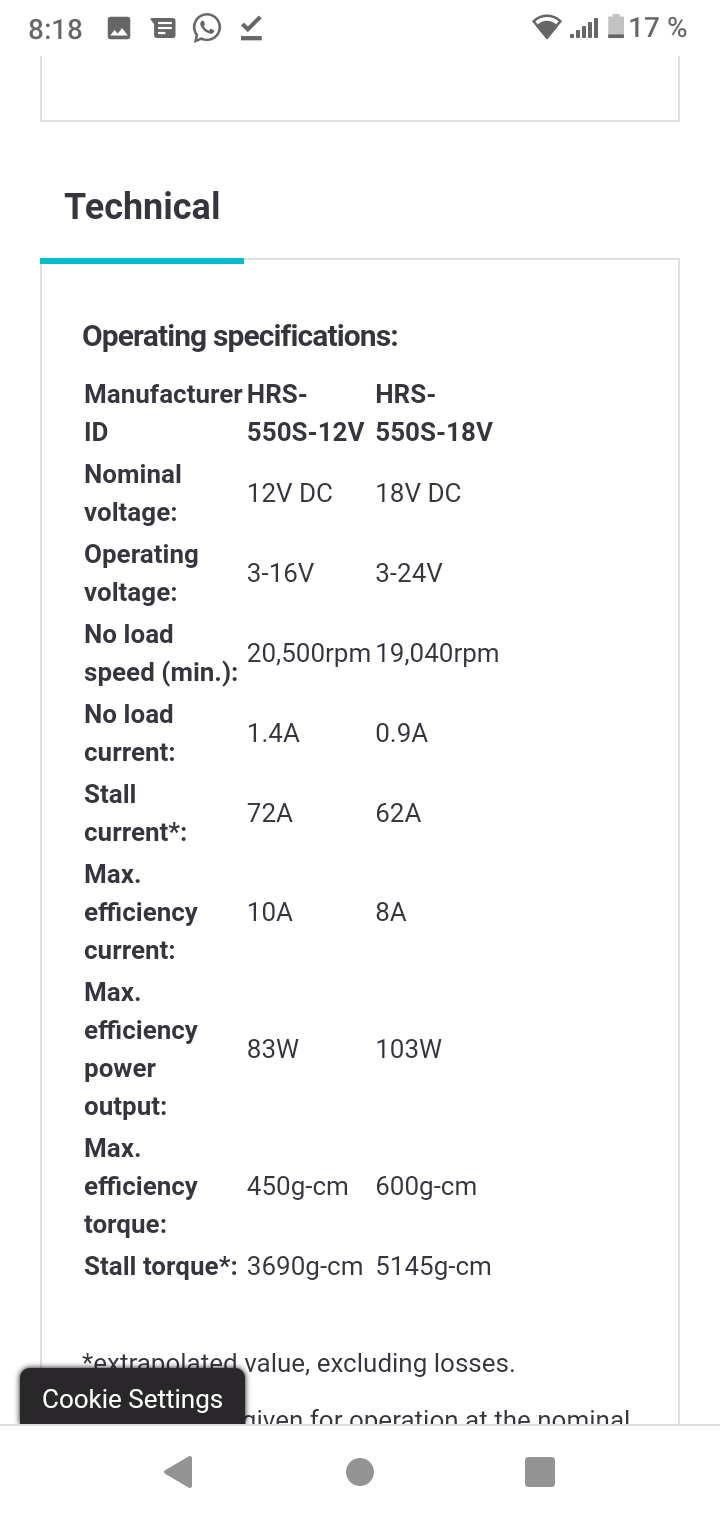Tap the HRS-550S-18V column header
Screen dimensions: 720x1520
pos(434,413)
